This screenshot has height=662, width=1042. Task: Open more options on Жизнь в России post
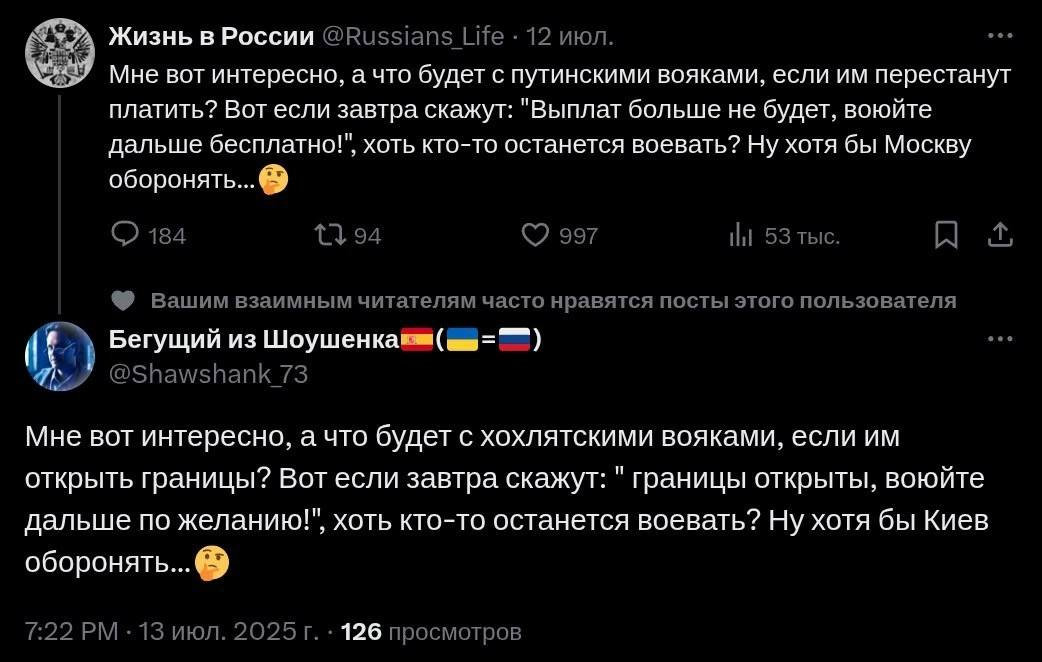tap(999, 37)
